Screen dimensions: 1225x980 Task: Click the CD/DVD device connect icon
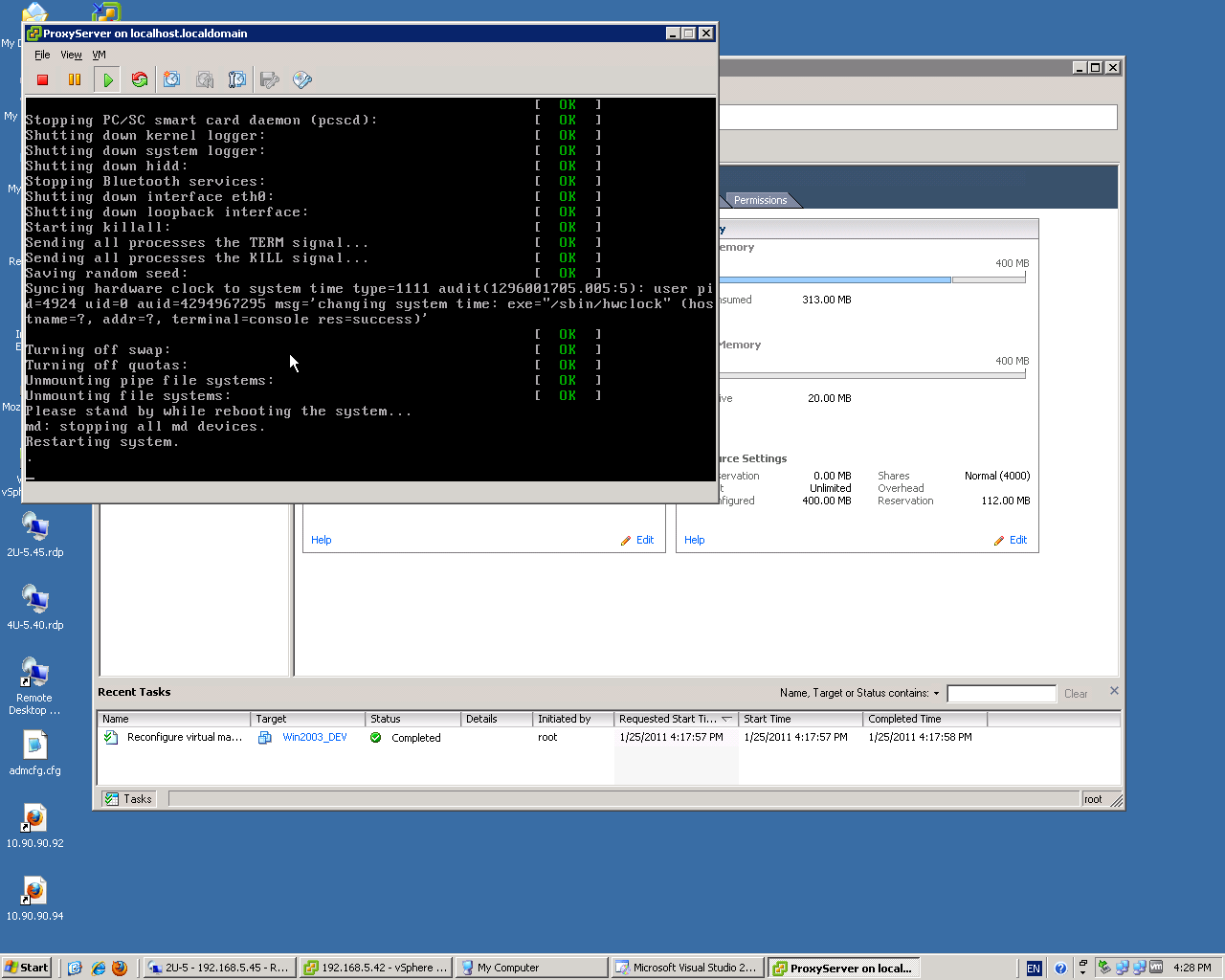(302, 80)
